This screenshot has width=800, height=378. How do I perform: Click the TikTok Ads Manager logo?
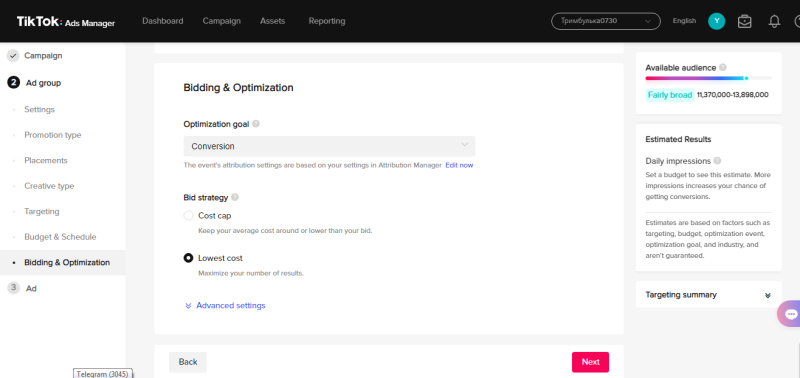(x=66, y=21)
